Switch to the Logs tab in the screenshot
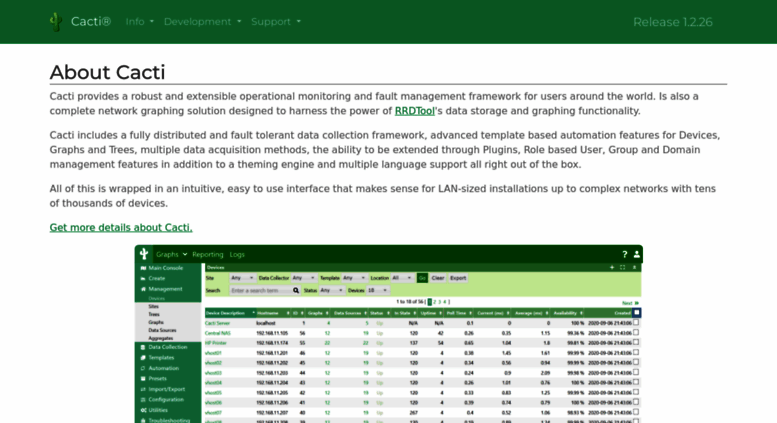The image size is (777, 423). tap(237, 254)
